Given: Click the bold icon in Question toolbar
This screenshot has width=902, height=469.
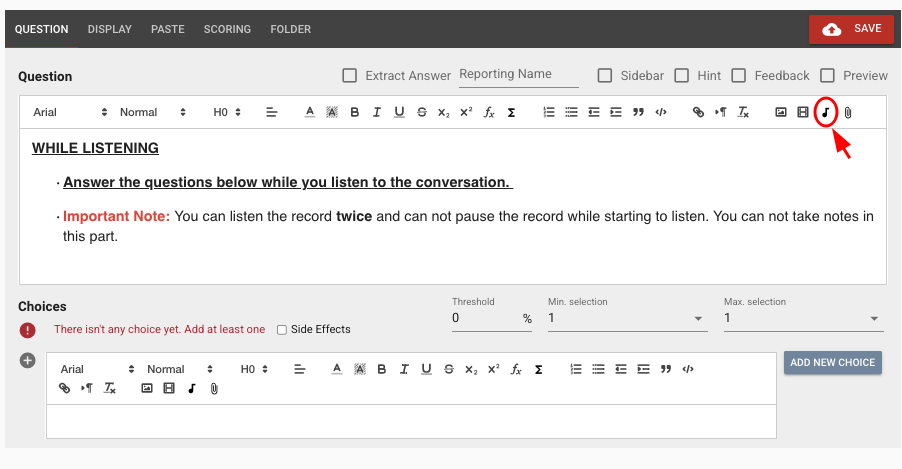Looking at the screenshot, I should 354,112.
